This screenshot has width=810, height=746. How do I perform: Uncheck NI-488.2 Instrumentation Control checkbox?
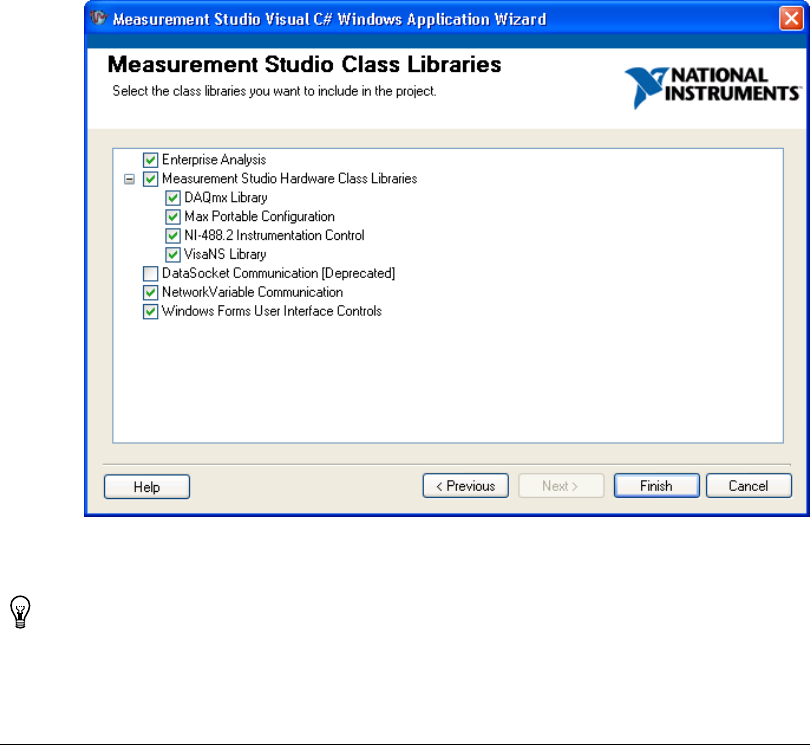(x=173, y=236)
